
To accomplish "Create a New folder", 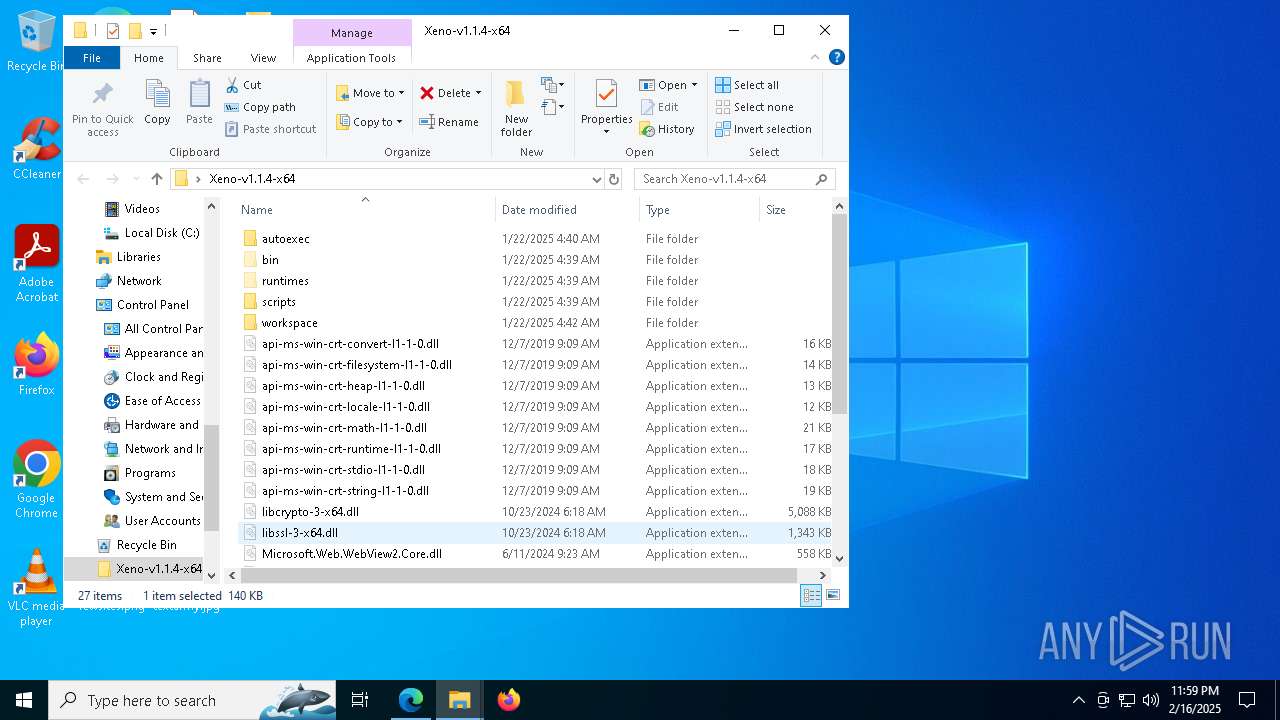I will coord(516,108).
